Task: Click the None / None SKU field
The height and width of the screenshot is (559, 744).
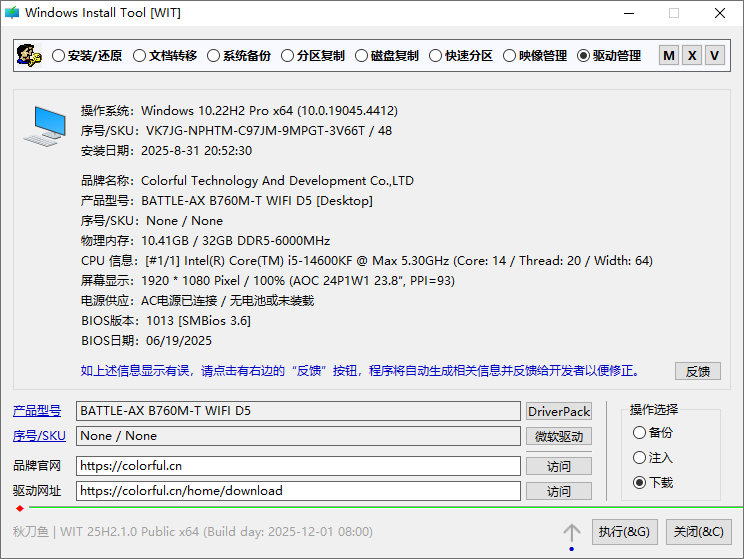Action: tap(298, 436)
